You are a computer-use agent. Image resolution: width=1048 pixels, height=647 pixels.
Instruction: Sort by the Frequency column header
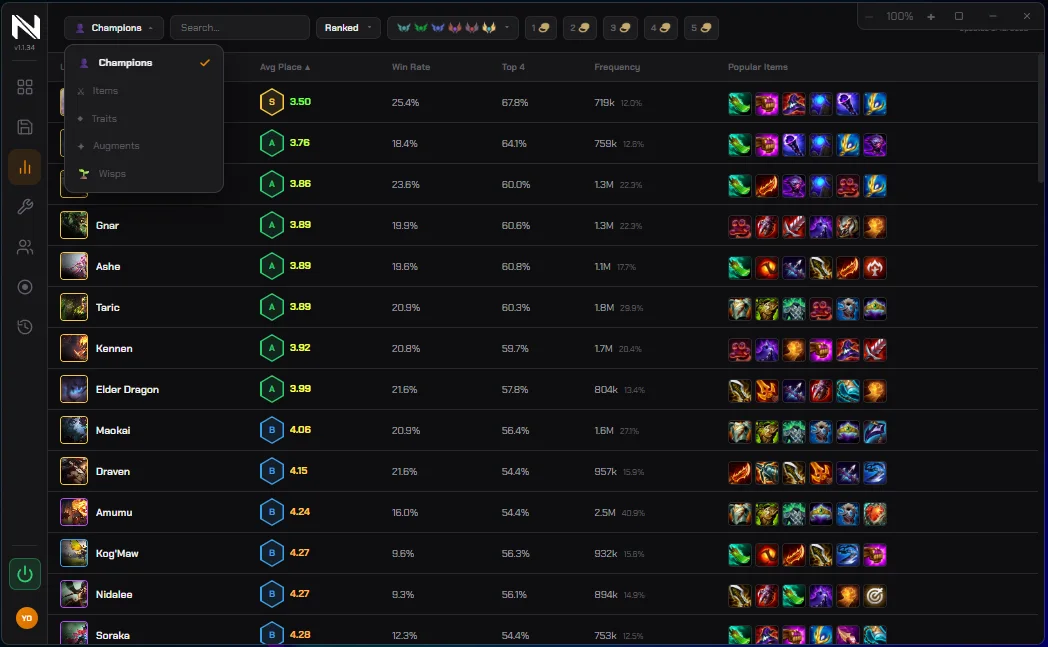click(617, 67)
